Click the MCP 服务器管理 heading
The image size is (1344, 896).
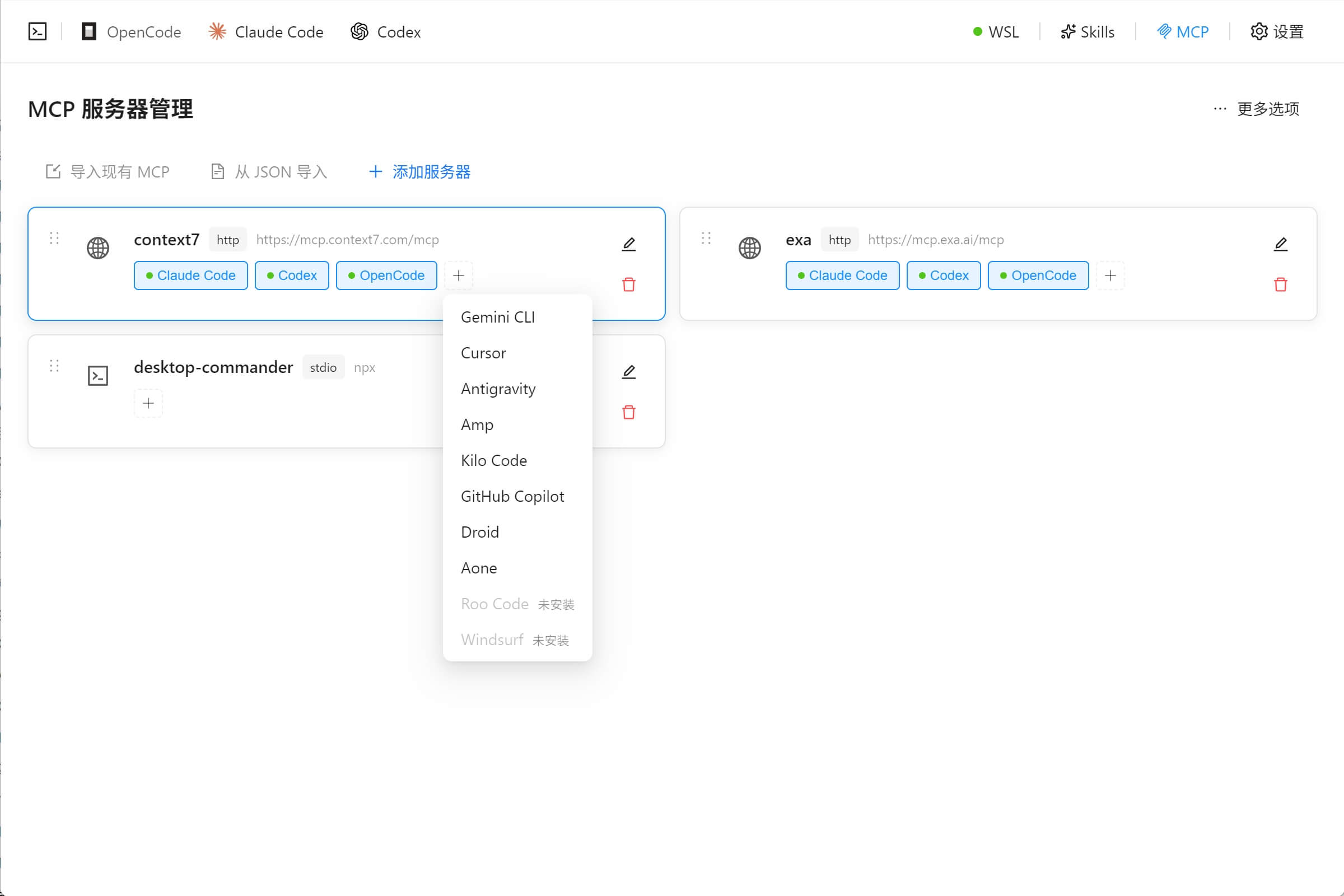pyautogui.click(x=110, y=109)
